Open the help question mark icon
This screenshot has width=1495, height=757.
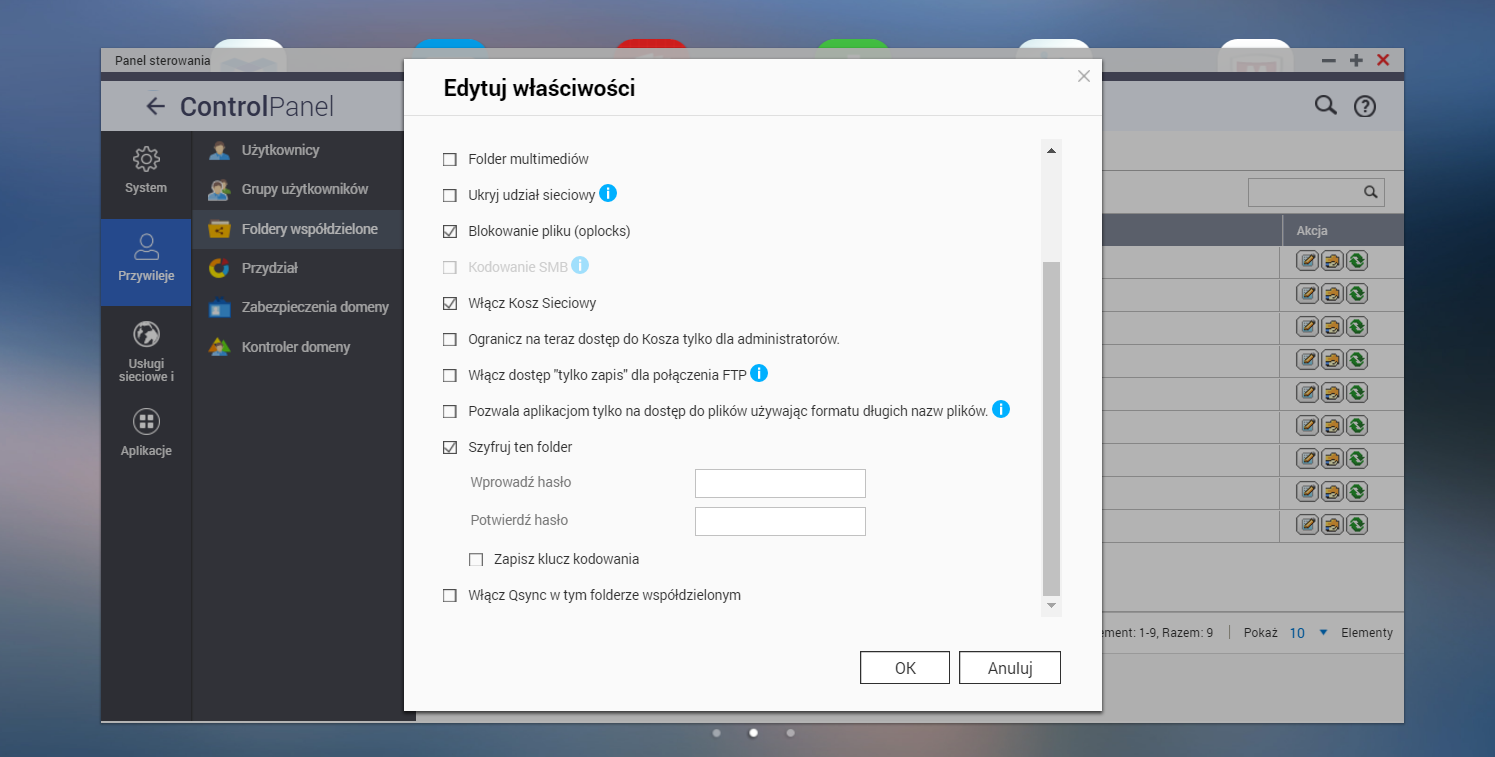(x=1365, y=107)
